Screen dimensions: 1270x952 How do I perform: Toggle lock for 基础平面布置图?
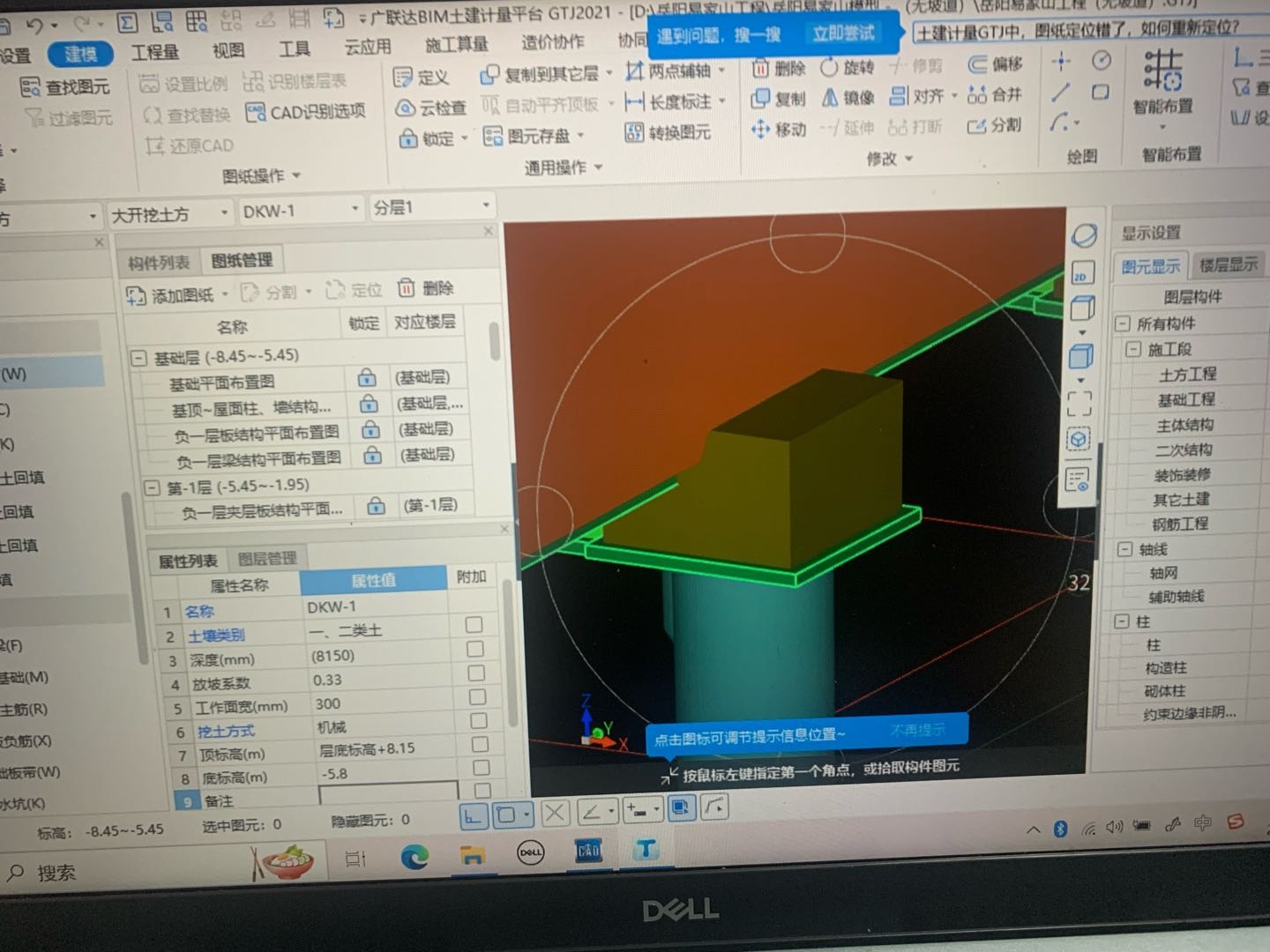(x=367, y=378)
